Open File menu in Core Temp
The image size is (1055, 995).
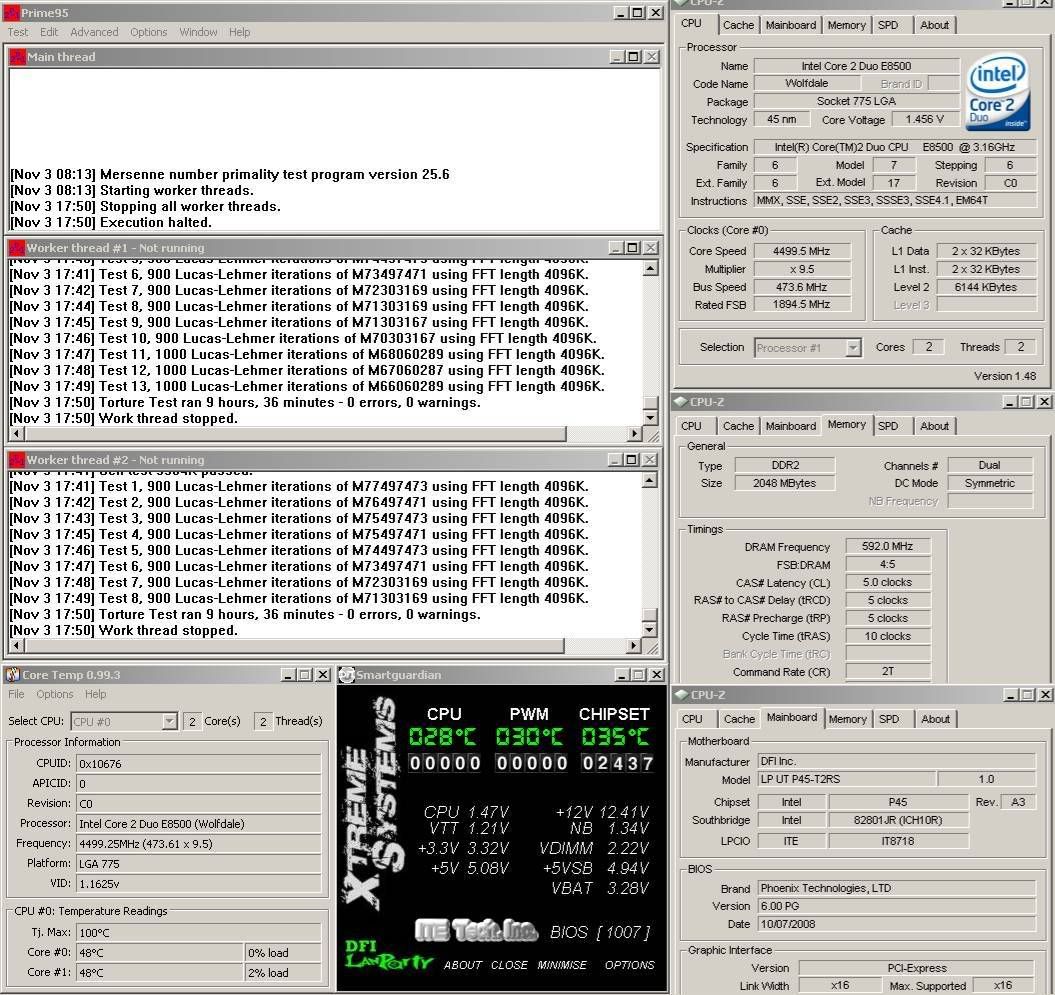point(16,694)
